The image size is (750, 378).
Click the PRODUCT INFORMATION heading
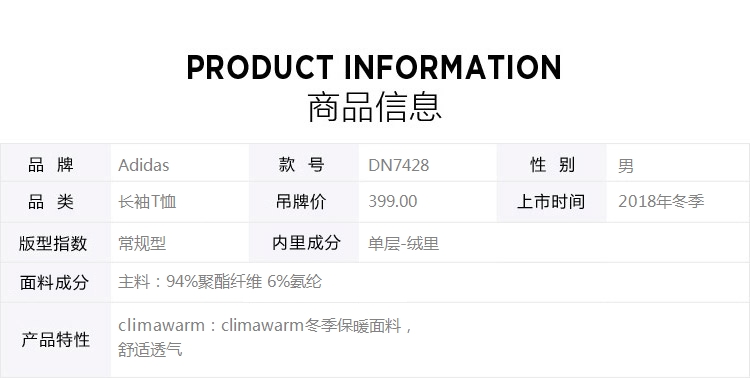374,67
